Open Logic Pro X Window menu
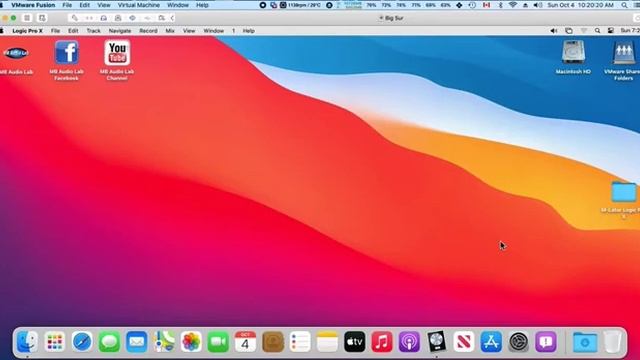Image resolution: width=640 pixels, height=360 pixels. pos(213,31)
